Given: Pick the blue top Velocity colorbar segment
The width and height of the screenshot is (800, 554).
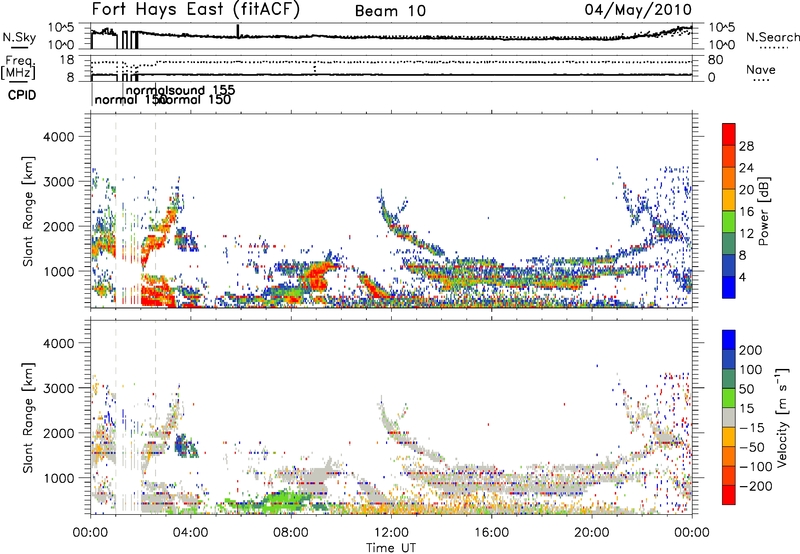Looking at the screenshot, I should point(729,340).
